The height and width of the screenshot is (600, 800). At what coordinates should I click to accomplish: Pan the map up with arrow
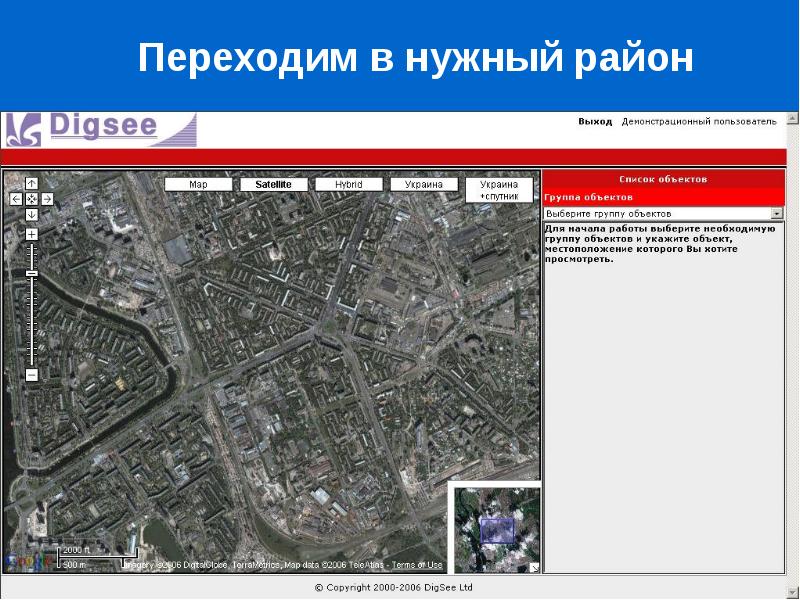(x=32, y=184)
